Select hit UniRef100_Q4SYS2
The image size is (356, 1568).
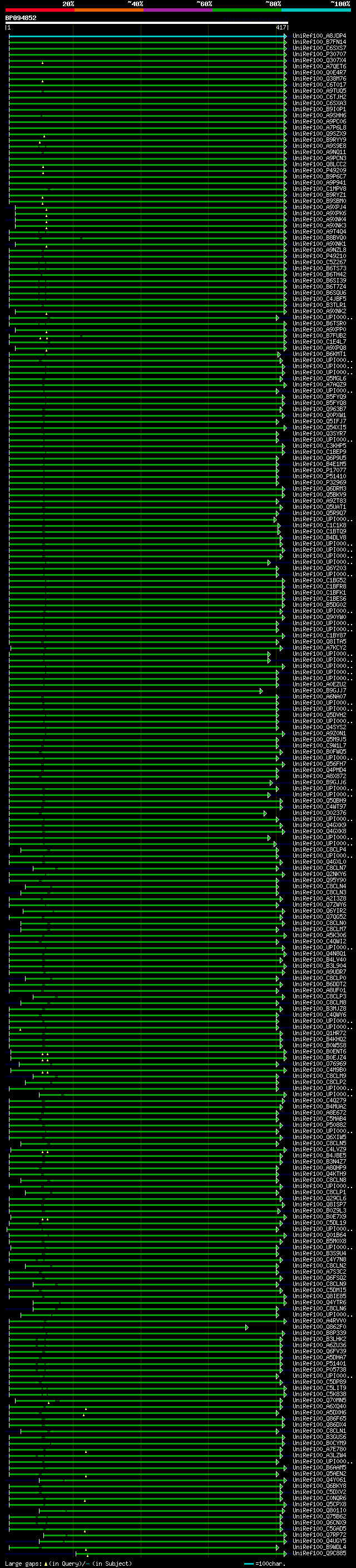319,727
